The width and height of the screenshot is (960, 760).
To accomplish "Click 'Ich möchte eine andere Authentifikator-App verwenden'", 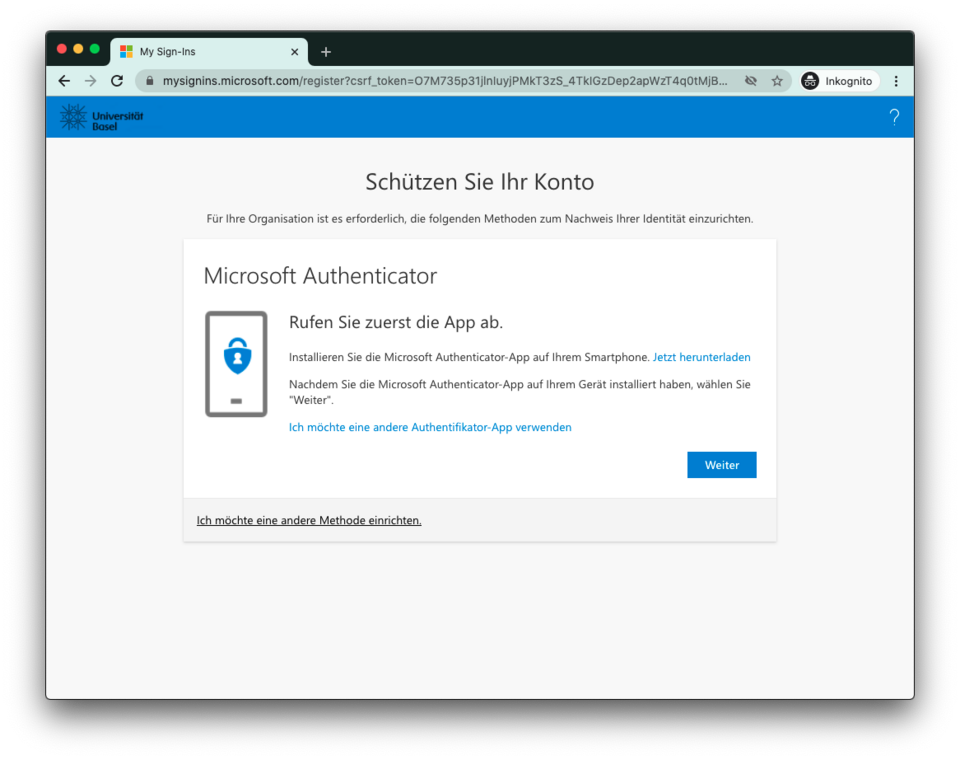I will (430, 427).
